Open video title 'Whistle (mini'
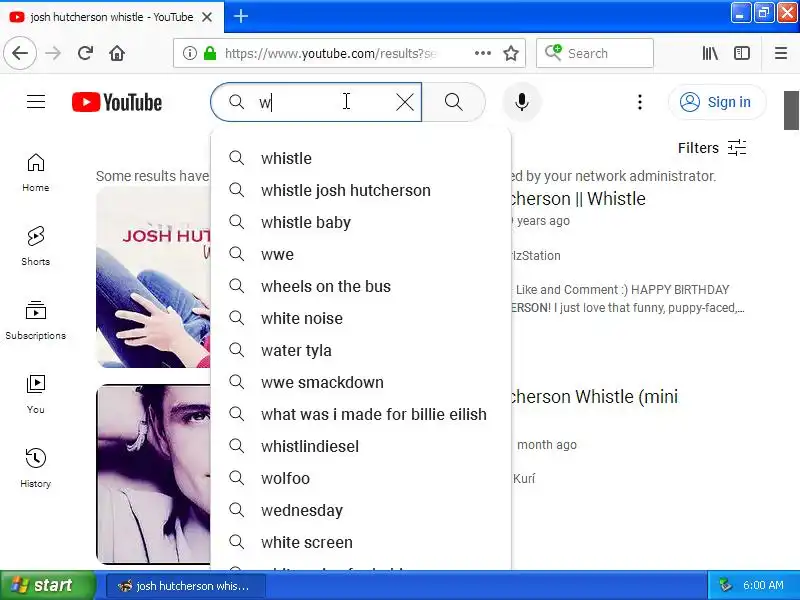 point(594,396)
